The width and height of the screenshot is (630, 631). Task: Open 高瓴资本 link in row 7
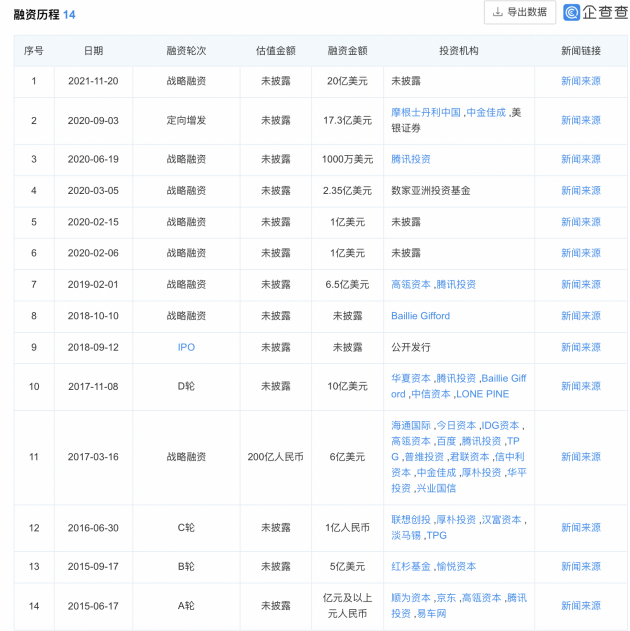(411, 285)
